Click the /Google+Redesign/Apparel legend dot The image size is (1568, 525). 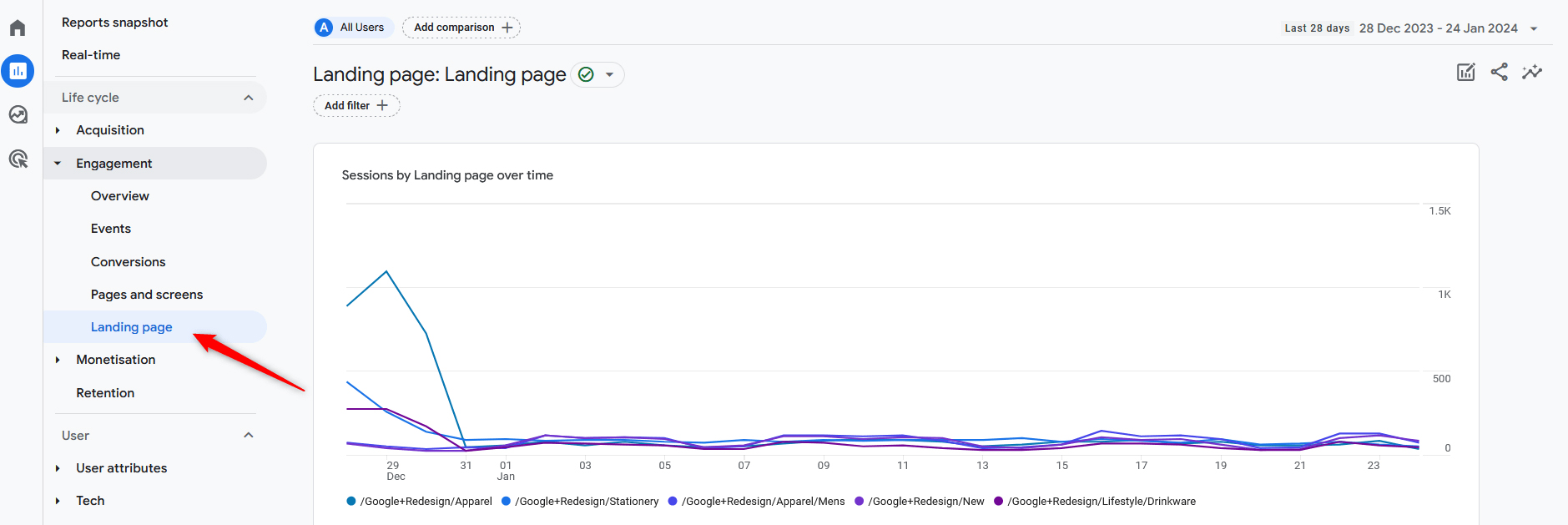[x=351, y=502]
